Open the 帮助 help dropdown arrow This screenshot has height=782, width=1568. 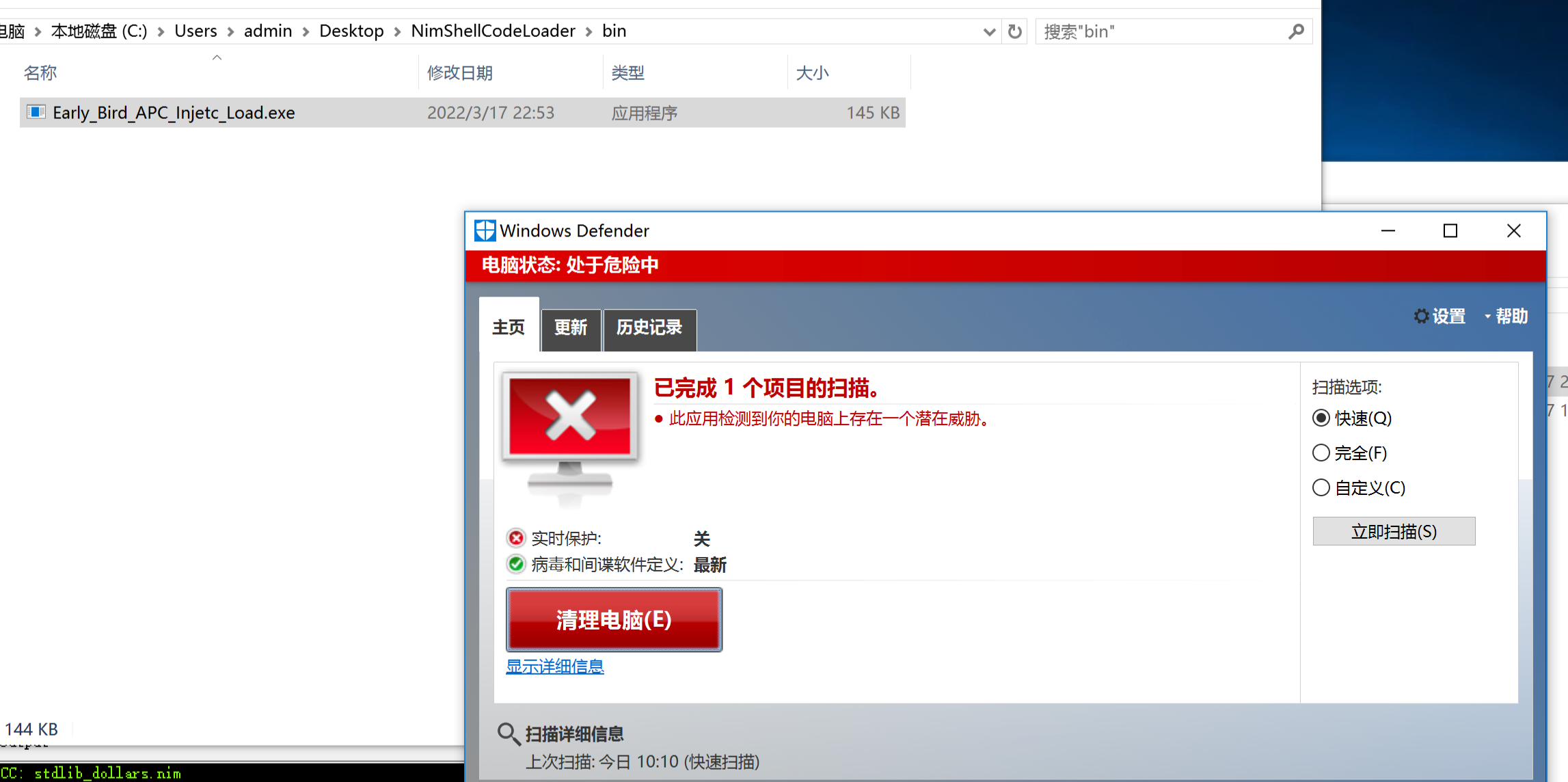[1487, 316]
